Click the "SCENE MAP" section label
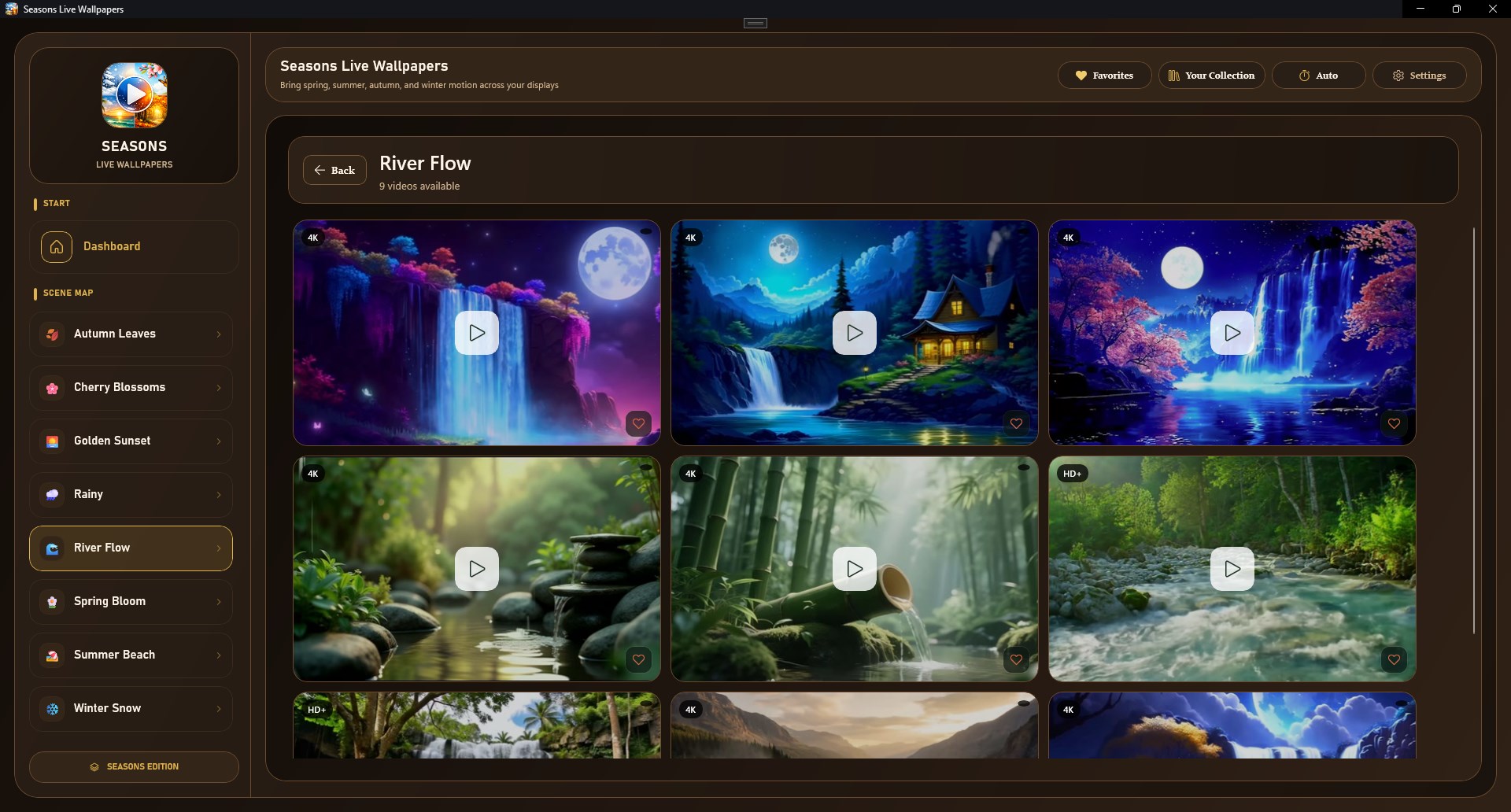This screenshot has height=812, width=1511. click(x=68, y=293)
